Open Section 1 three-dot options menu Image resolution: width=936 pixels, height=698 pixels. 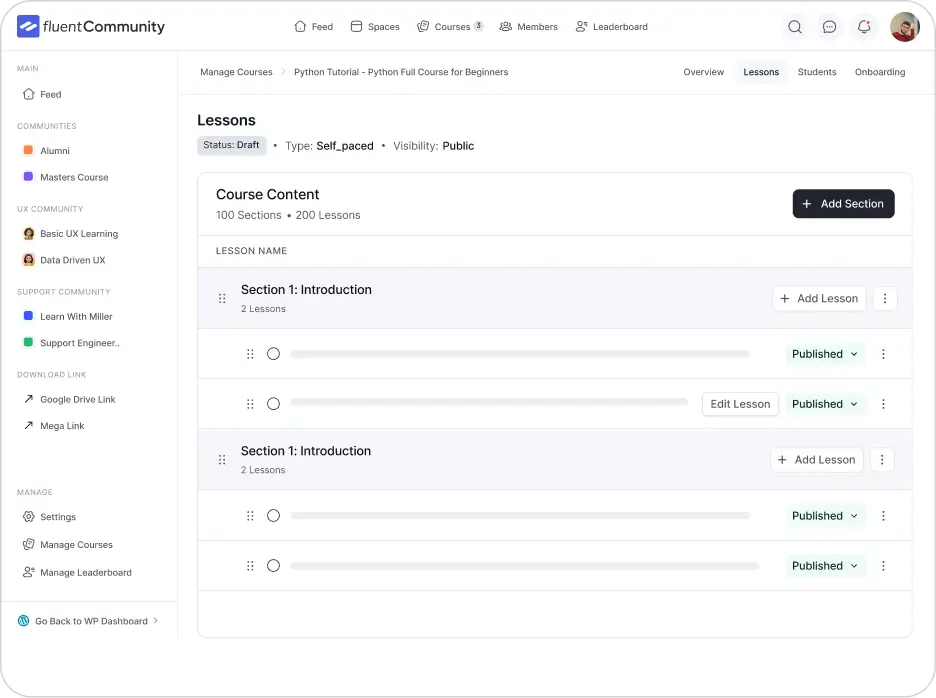(885, 298)
